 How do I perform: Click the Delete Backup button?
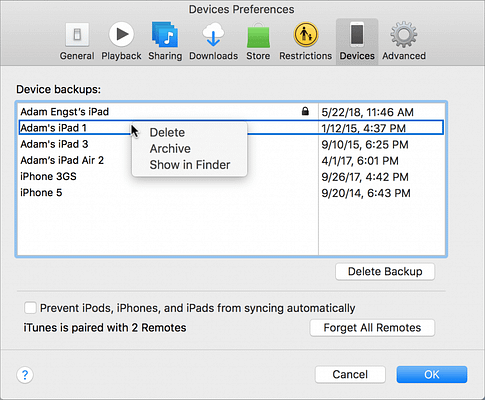(x=385, y=272)
